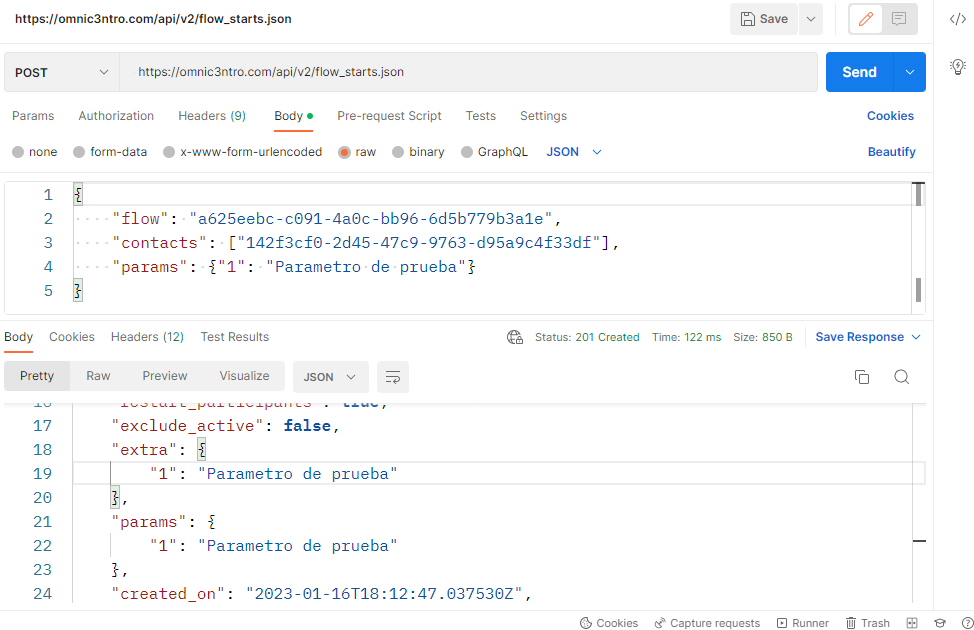Click the request URL input field

(x=468, y=72)
